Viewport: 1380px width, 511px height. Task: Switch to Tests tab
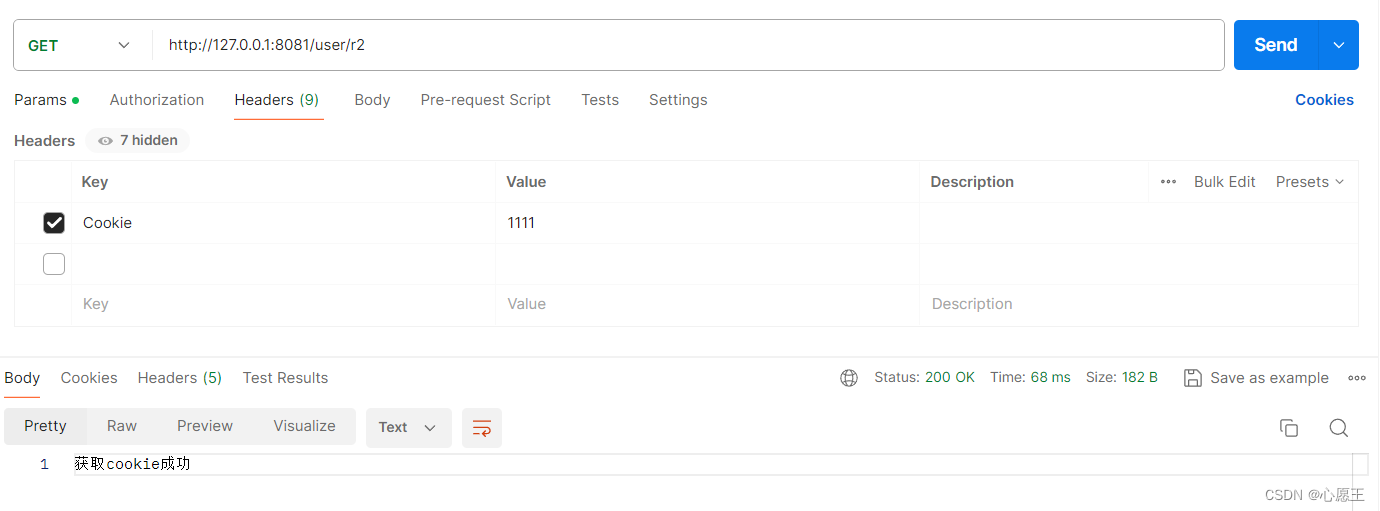click(x=600, y=100)
